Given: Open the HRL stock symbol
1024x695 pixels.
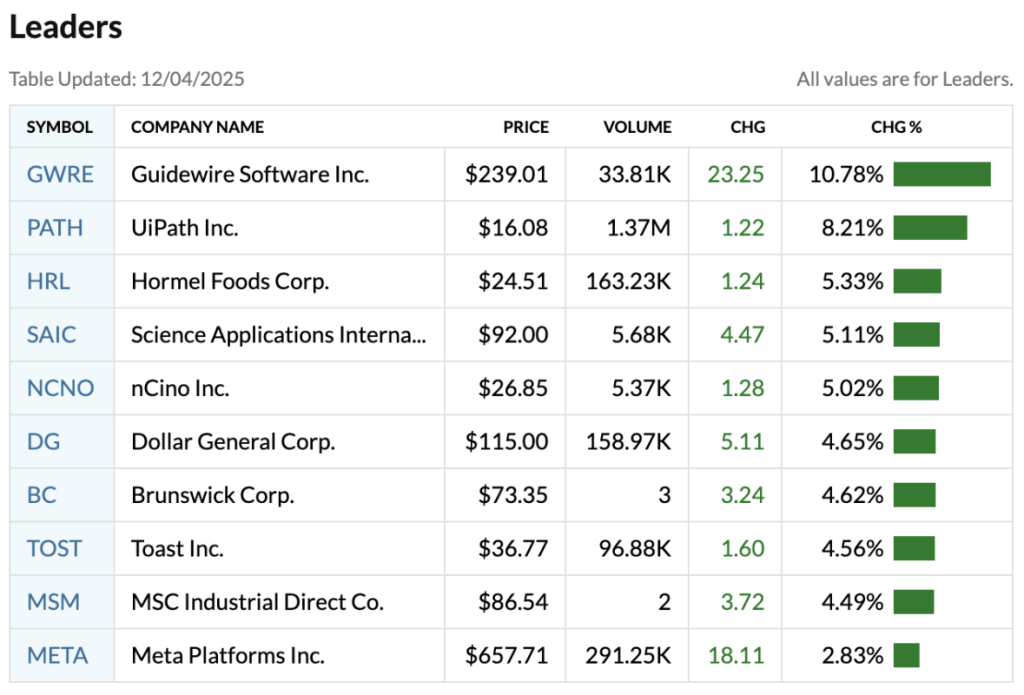Looking at the screenshot, I should [x=48, y=281].
